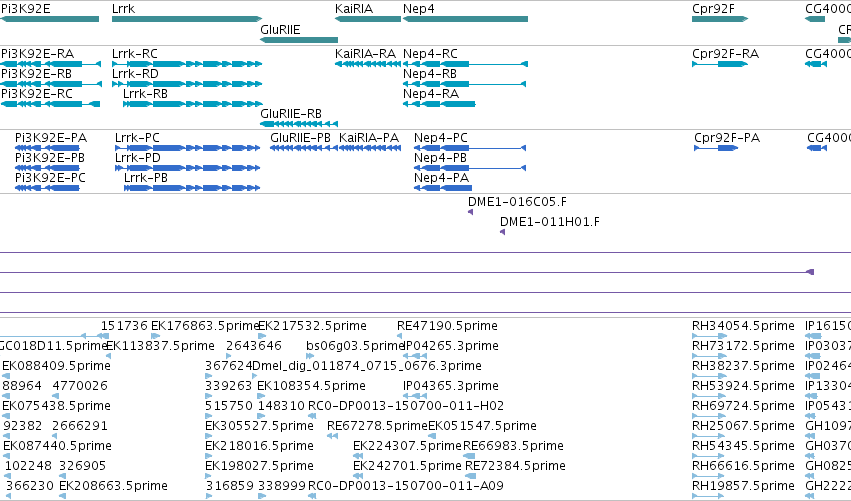
Task: Click EST EK075438.5prime
Action: tap(6, 416)
